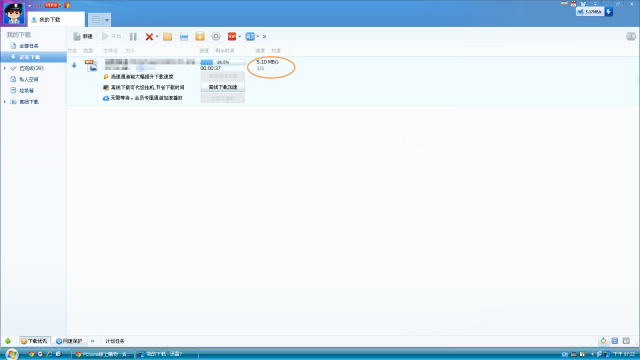
Task: Open 垃圾箱 in sidebar
Action: [26, 90]
